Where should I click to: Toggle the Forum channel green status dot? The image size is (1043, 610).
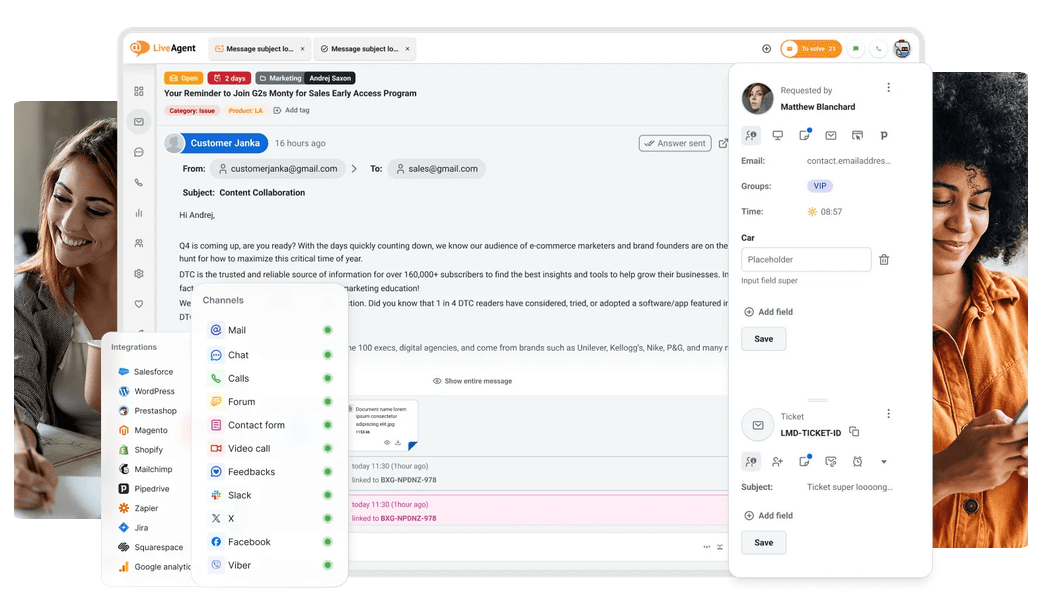click(327, 401)
